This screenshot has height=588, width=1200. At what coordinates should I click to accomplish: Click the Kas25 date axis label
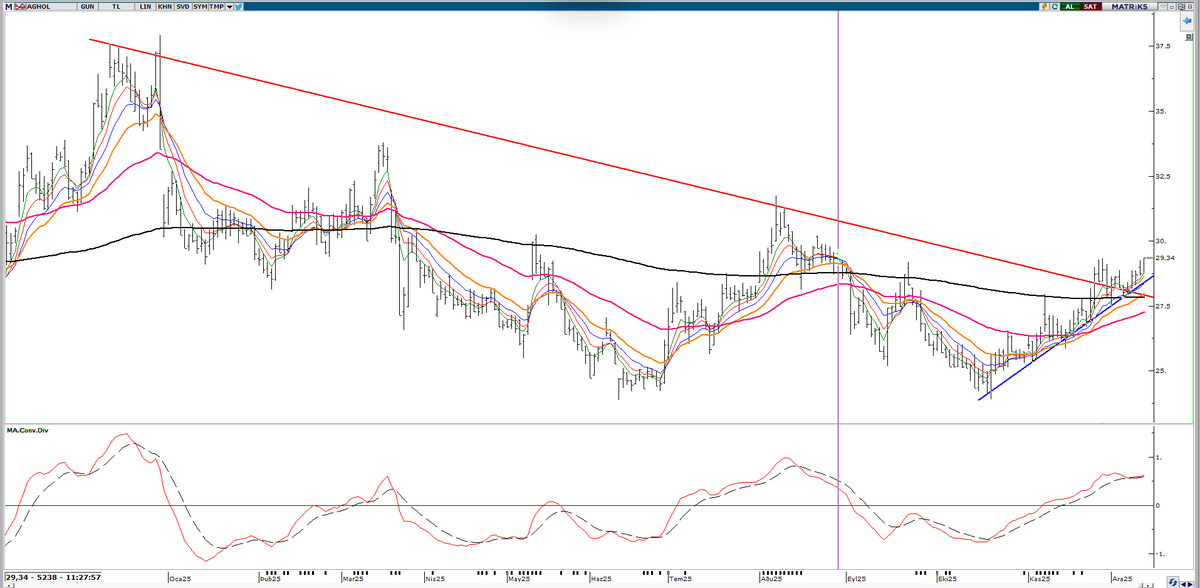coord(1040,578)
